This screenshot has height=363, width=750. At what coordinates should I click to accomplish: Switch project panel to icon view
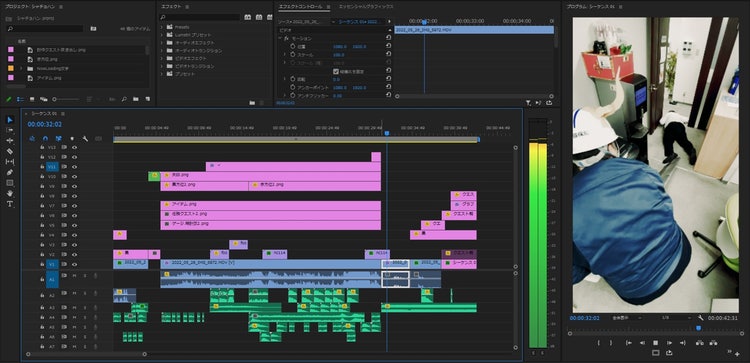click(x=32, y=99)
